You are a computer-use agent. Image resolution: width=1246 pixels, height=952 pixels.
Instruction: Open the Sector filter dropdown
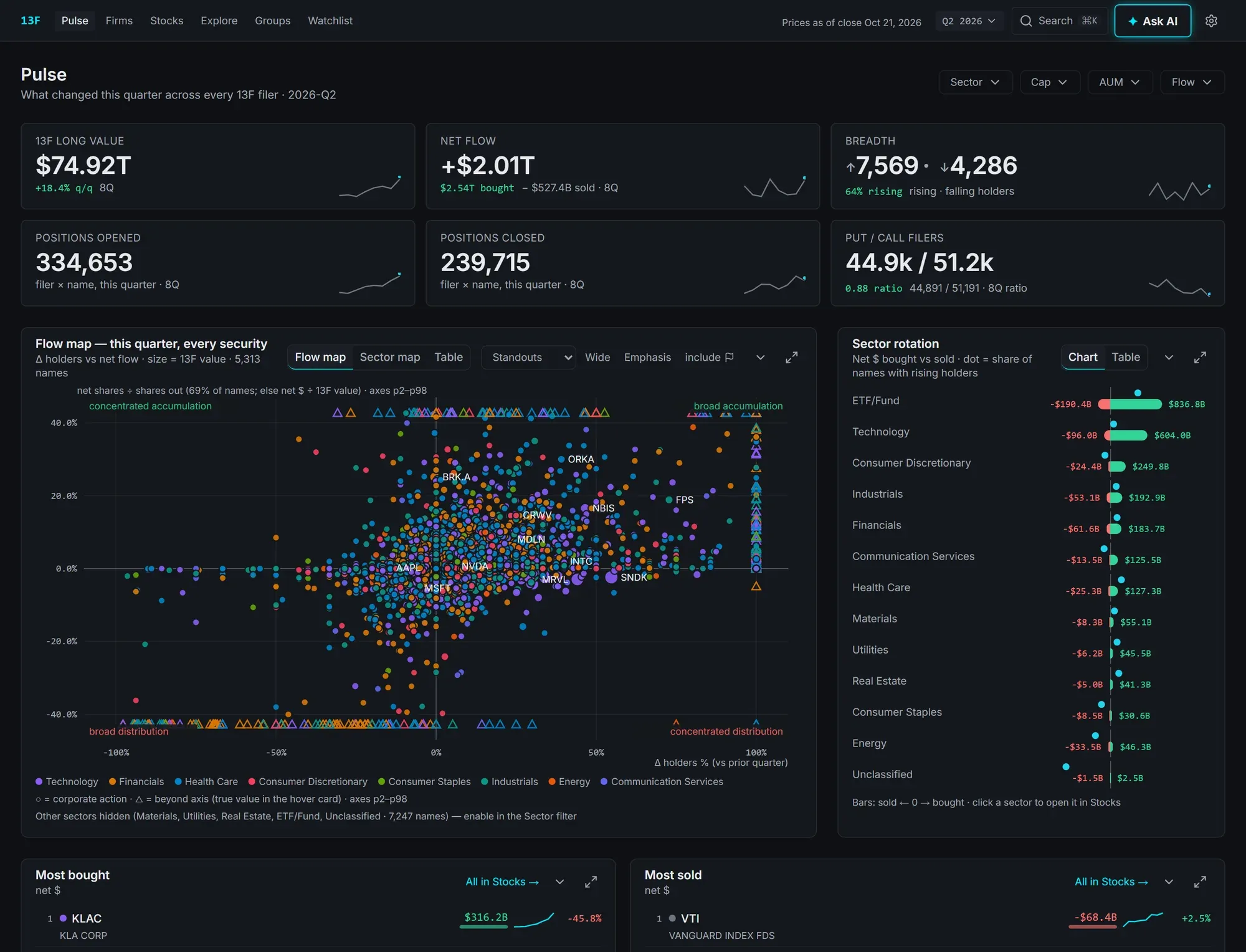click(975, 82)
